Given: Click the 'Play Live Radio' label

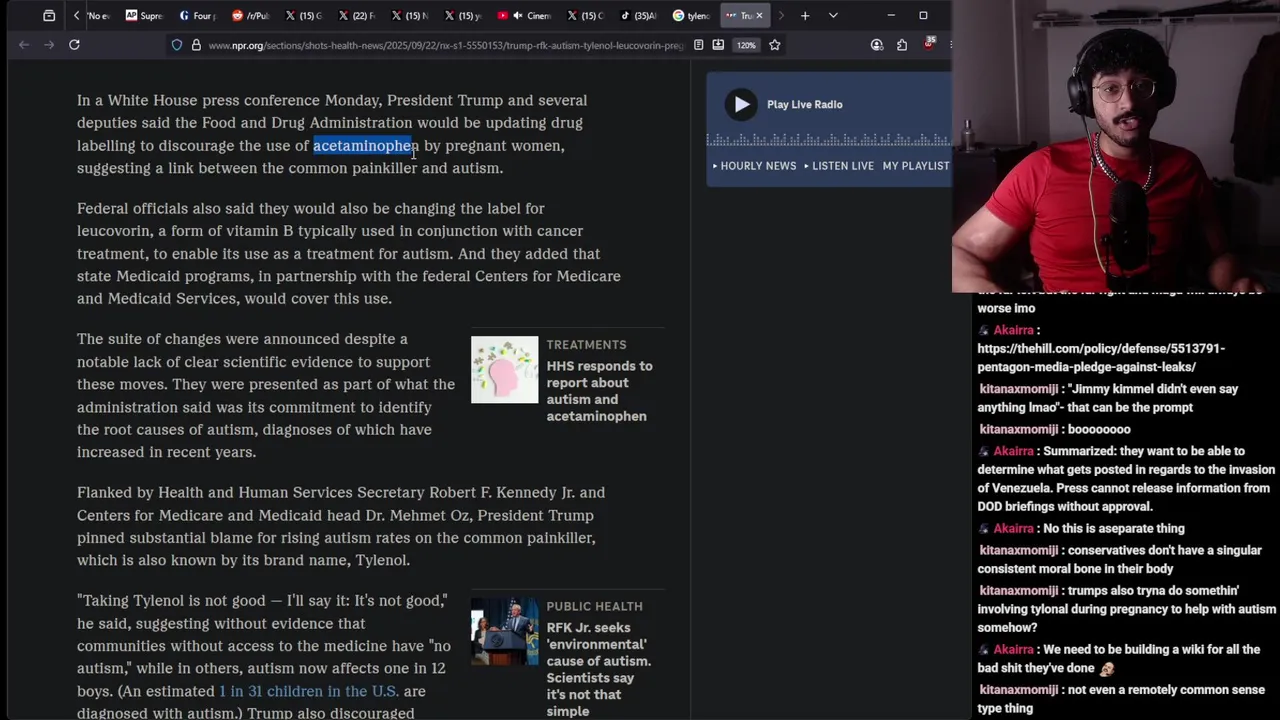Looking at the screenshot, I should [x=804, y=104].
